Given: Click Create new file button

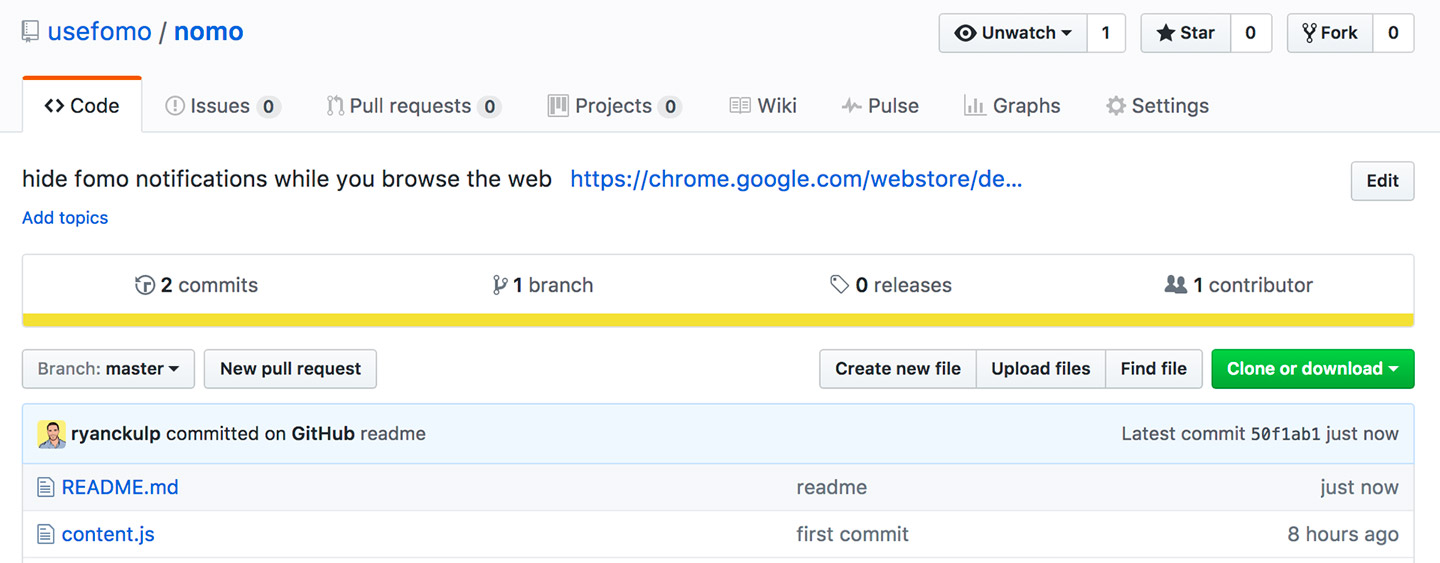Looking at the screenshot, I should (898, 369).
